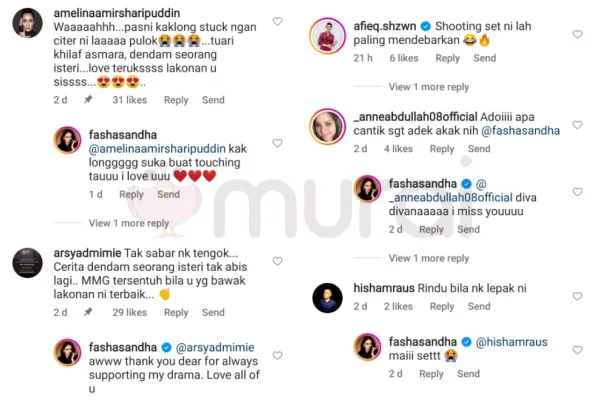The height and width of the screenshot is (400, 600).
Task: Expand "View 1 more reply" under amelinaamirsharipuddin thread
Action: pyautogui.click(x=129, y=223)
